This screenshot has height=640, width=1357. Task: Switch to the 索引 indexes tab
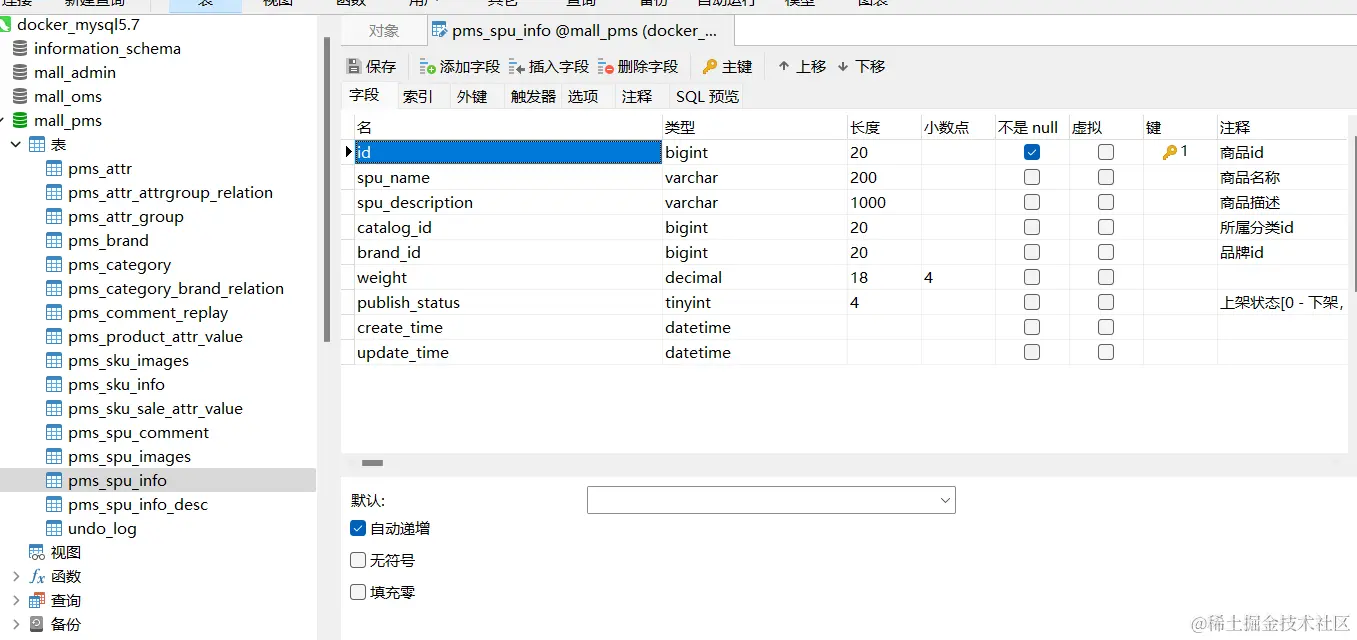418,96
